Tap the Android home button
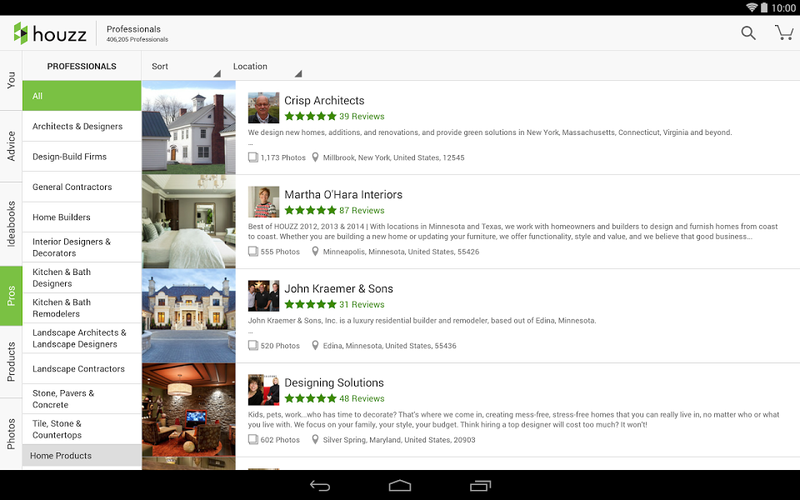 [x=399, y=485]
